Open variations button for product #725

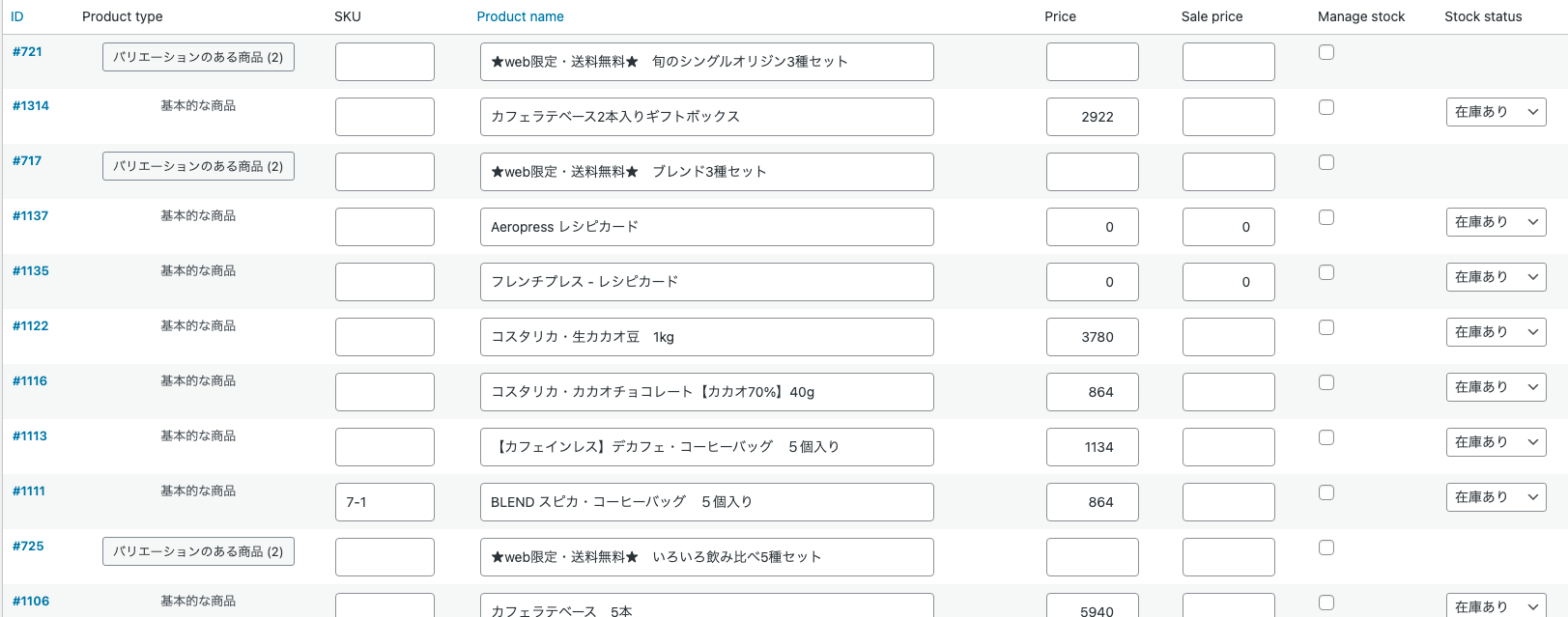[x=198, y=551]
